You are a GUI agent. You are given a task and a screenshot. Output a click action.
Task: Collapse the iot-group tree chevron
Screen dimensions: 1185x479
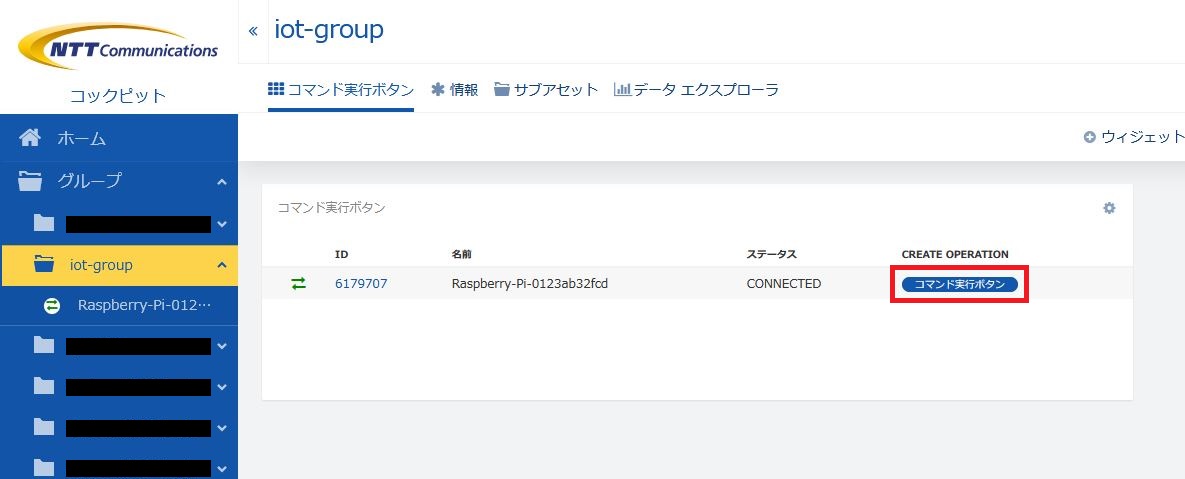click(221, 265)
